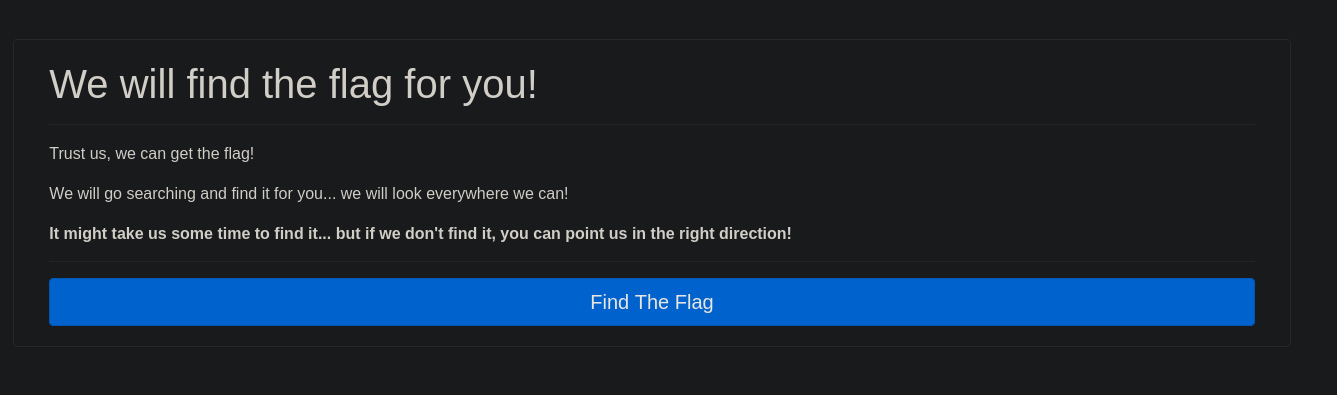Click the Find The Flag button
1337x395 pixels.
click(x=651, y=302)
